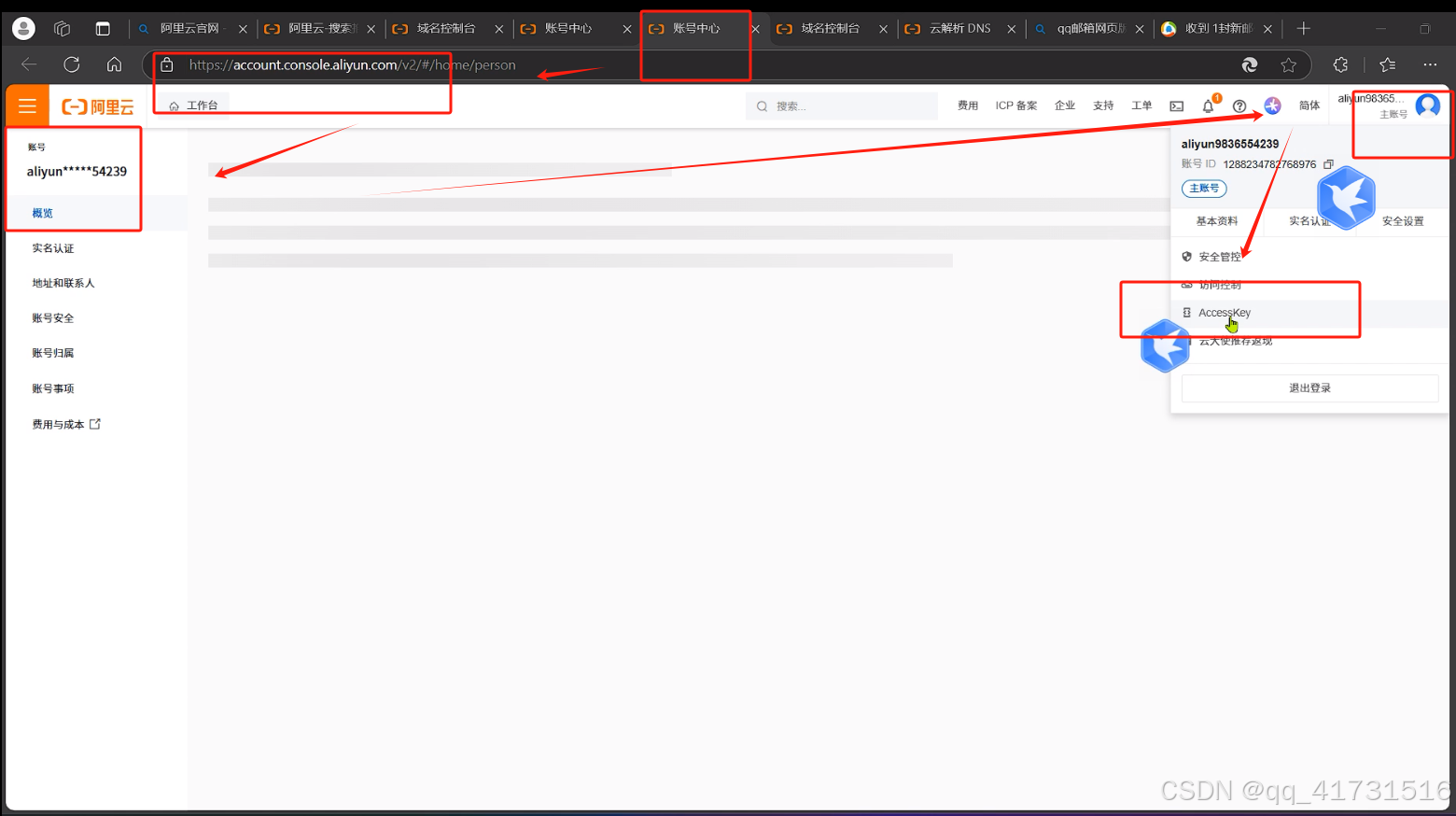This screenshot has height=816, width=1456.
Task: Click aliyun*****54239 in the sidebar
Action: tap(77, 172)
